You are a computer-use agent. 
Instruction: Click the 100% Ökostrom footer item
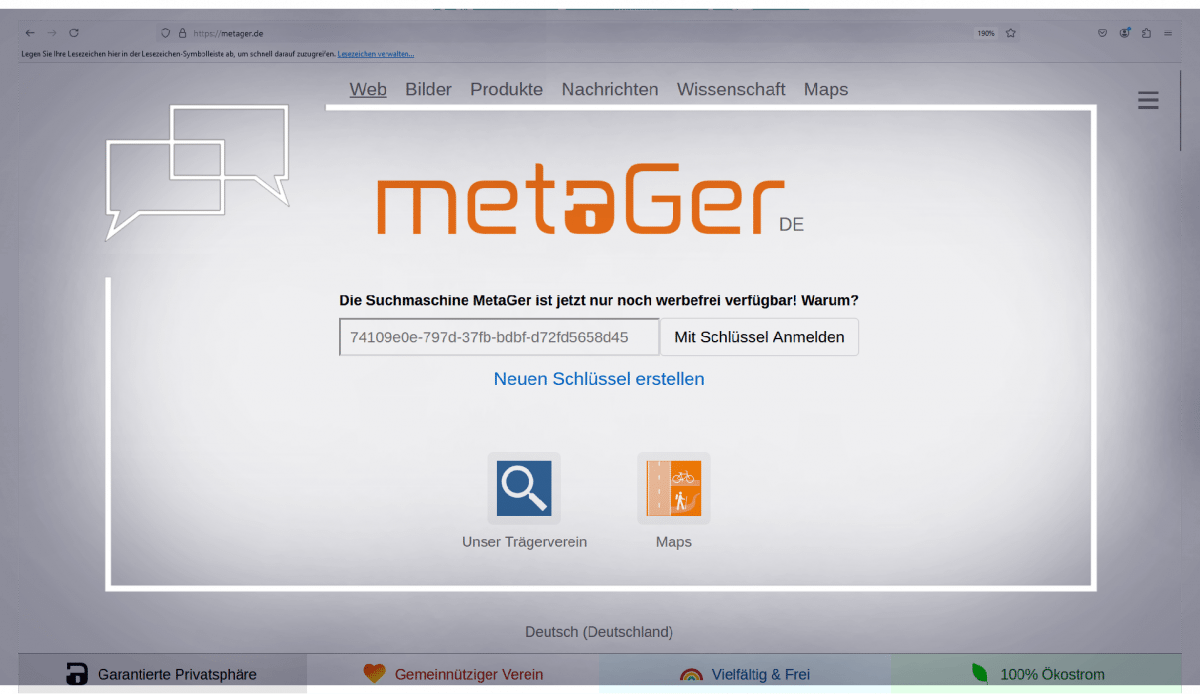coord(1036,674)
